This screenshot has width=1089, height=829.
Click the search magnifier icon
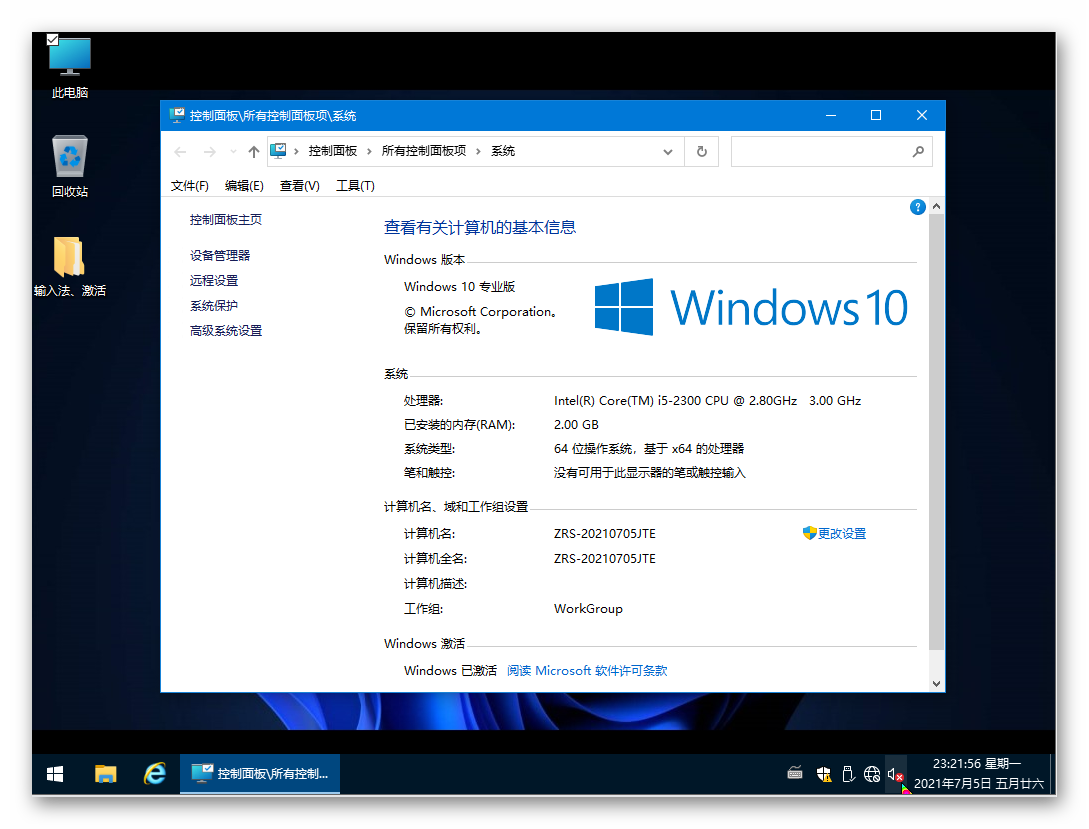pos(918,151)
